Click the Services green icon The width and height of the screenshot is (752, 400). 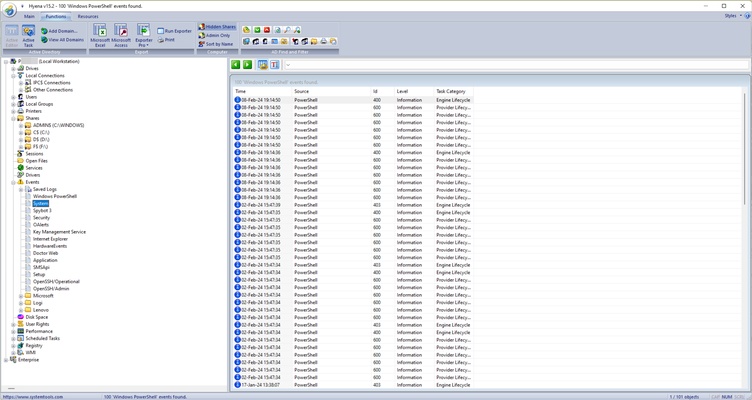[x=21, y=168]
